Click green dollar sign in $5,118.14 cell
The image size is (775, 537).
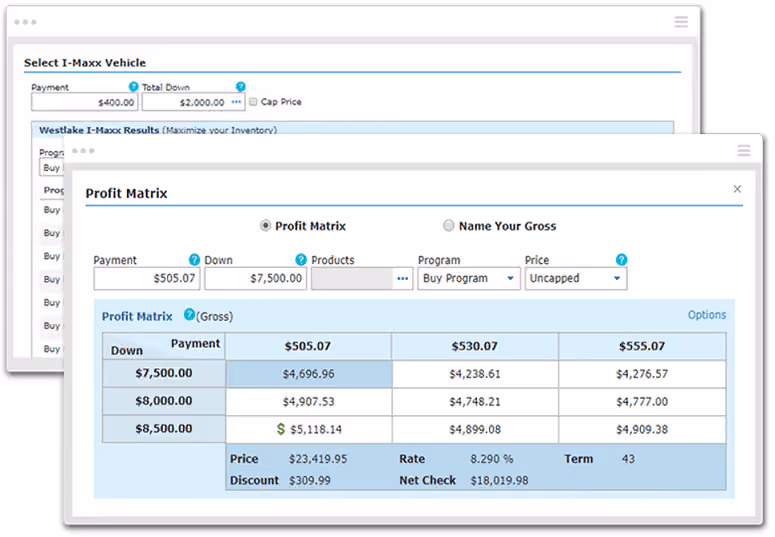coord(281,429)
